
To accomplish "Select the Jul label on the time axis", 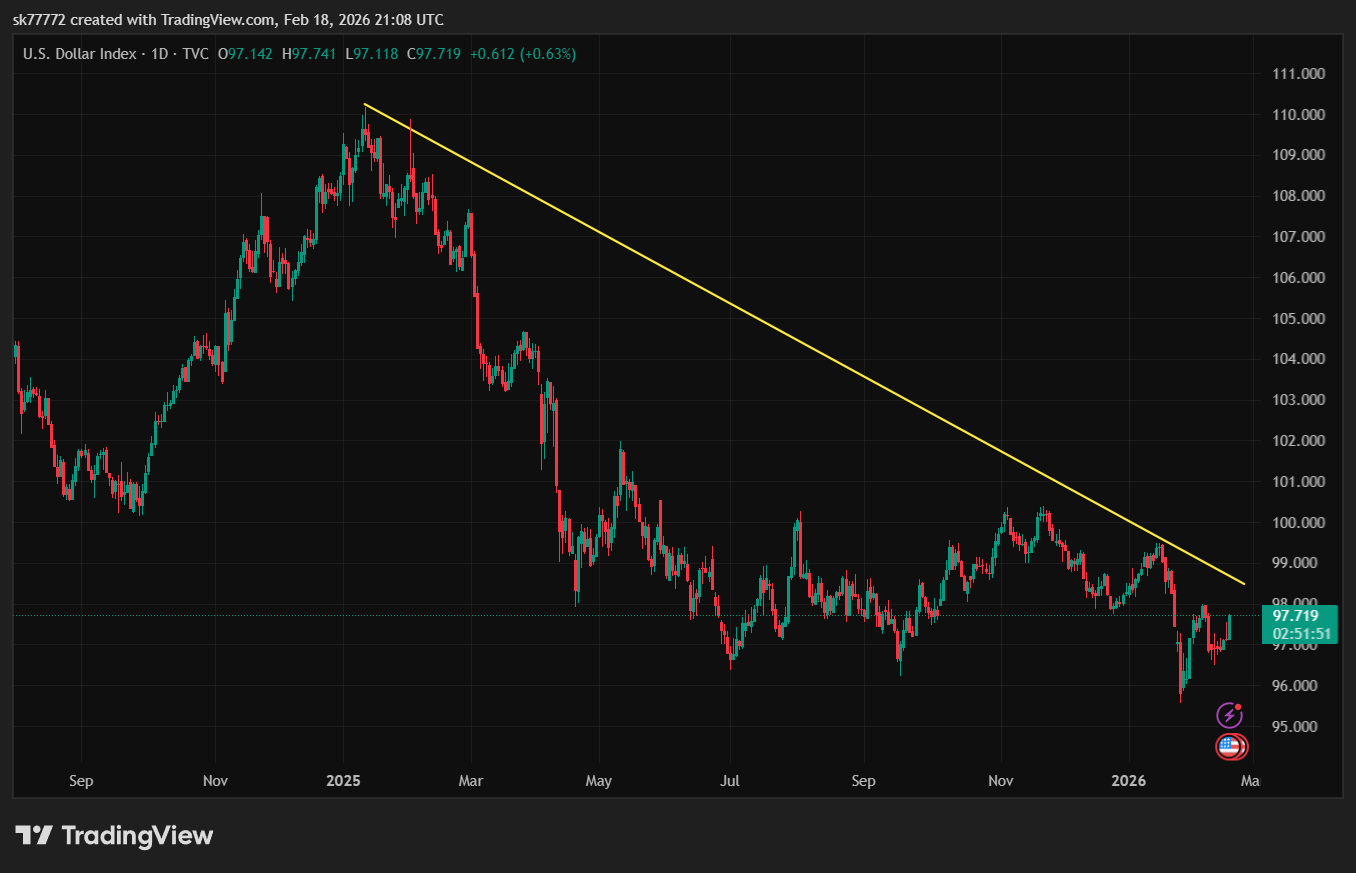I will (730, 780).
